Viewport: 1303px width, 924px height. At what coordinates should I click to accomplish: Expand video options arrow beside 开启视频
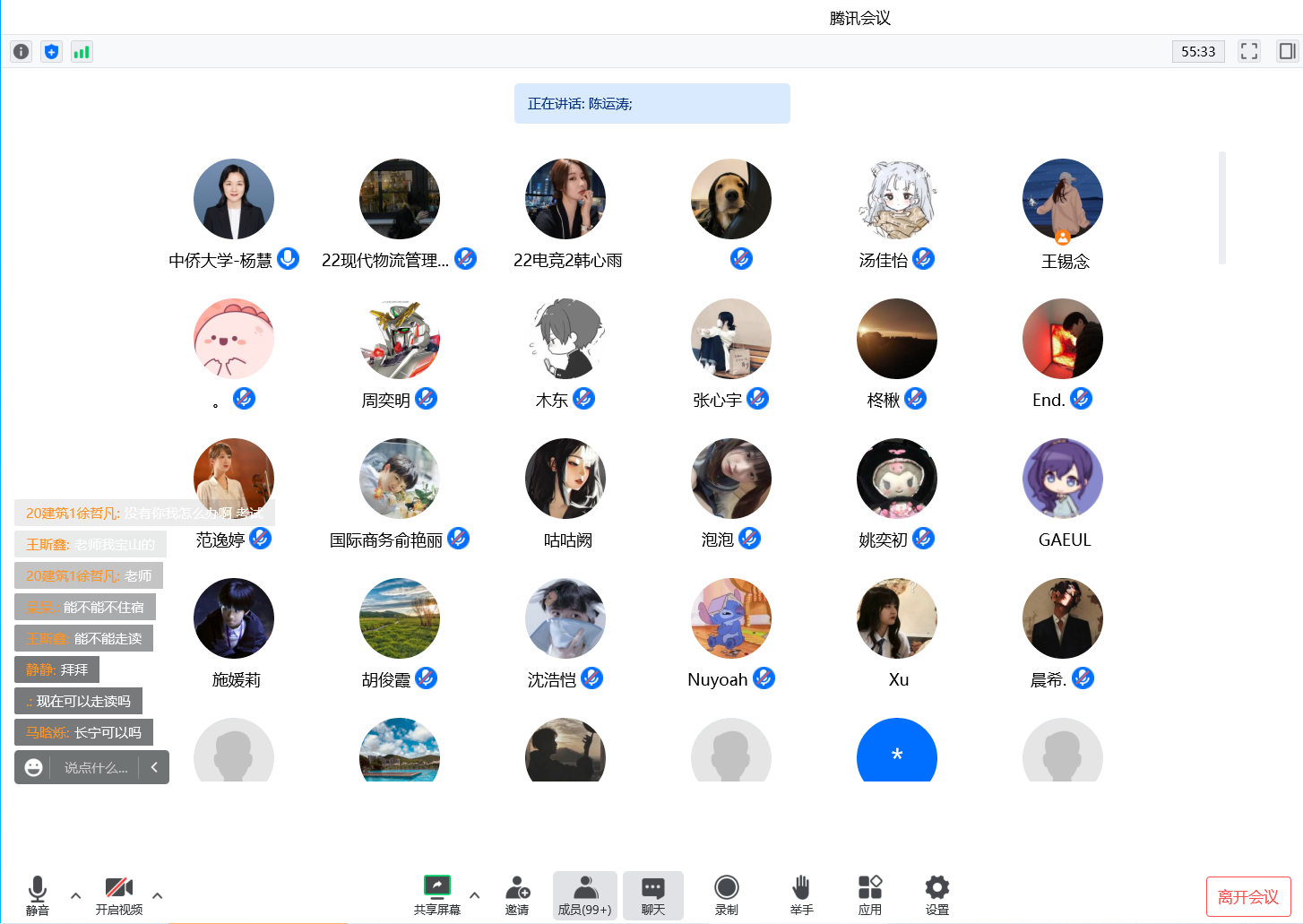tap(158, 895)
